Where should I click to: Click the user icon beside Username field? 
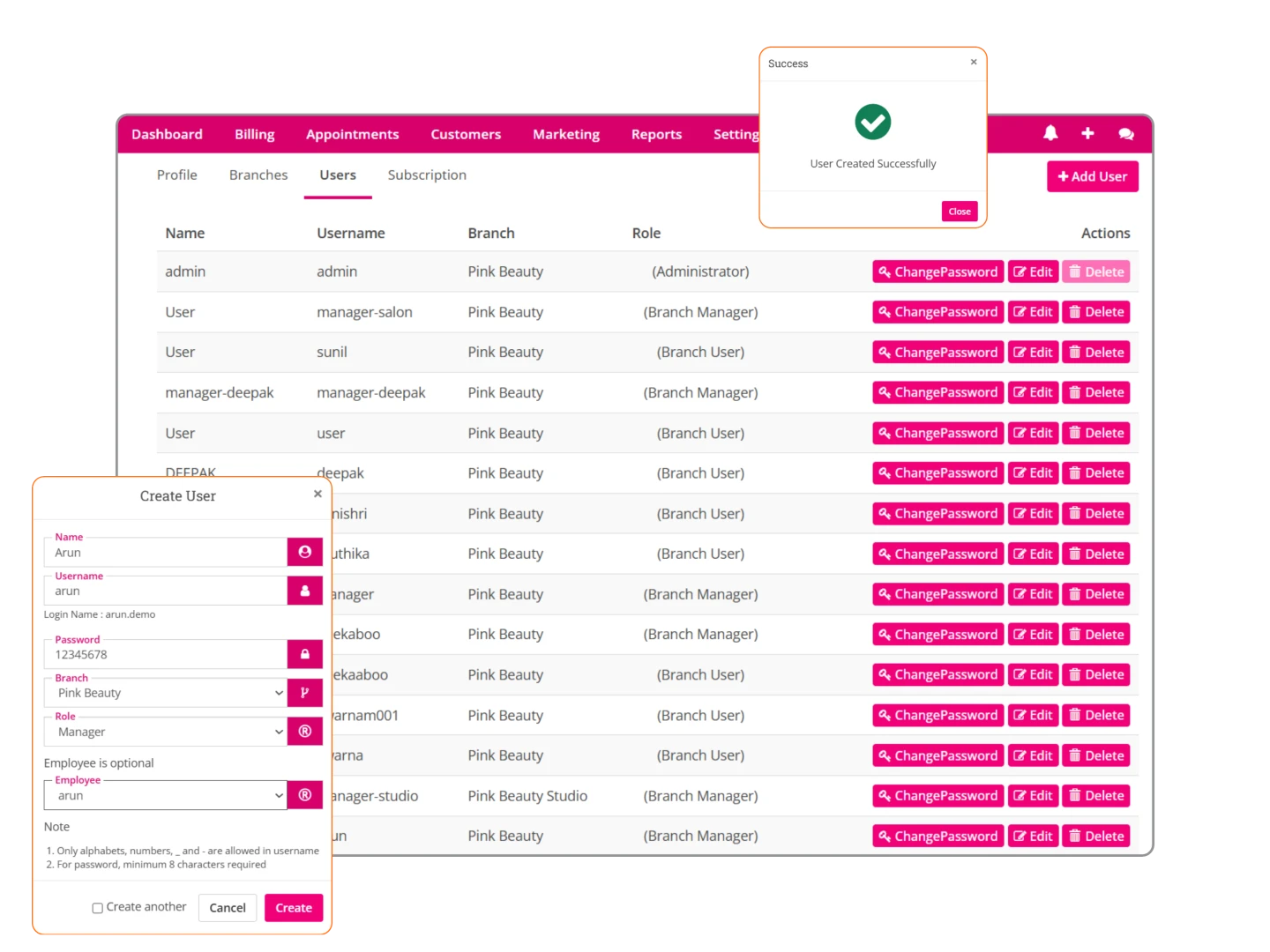coord(305,591)
